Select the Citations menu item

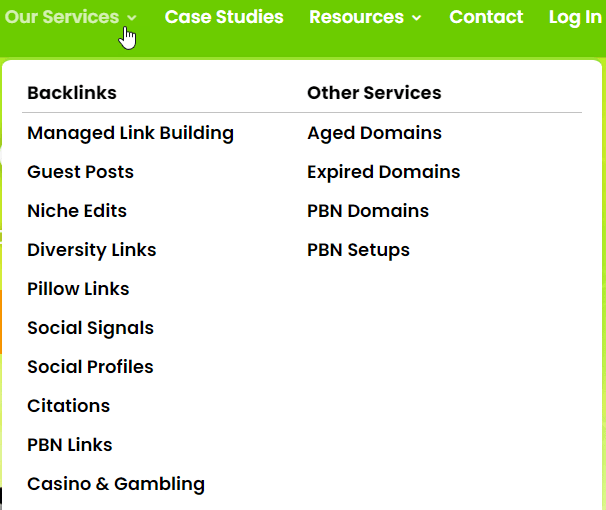(68, 406)
